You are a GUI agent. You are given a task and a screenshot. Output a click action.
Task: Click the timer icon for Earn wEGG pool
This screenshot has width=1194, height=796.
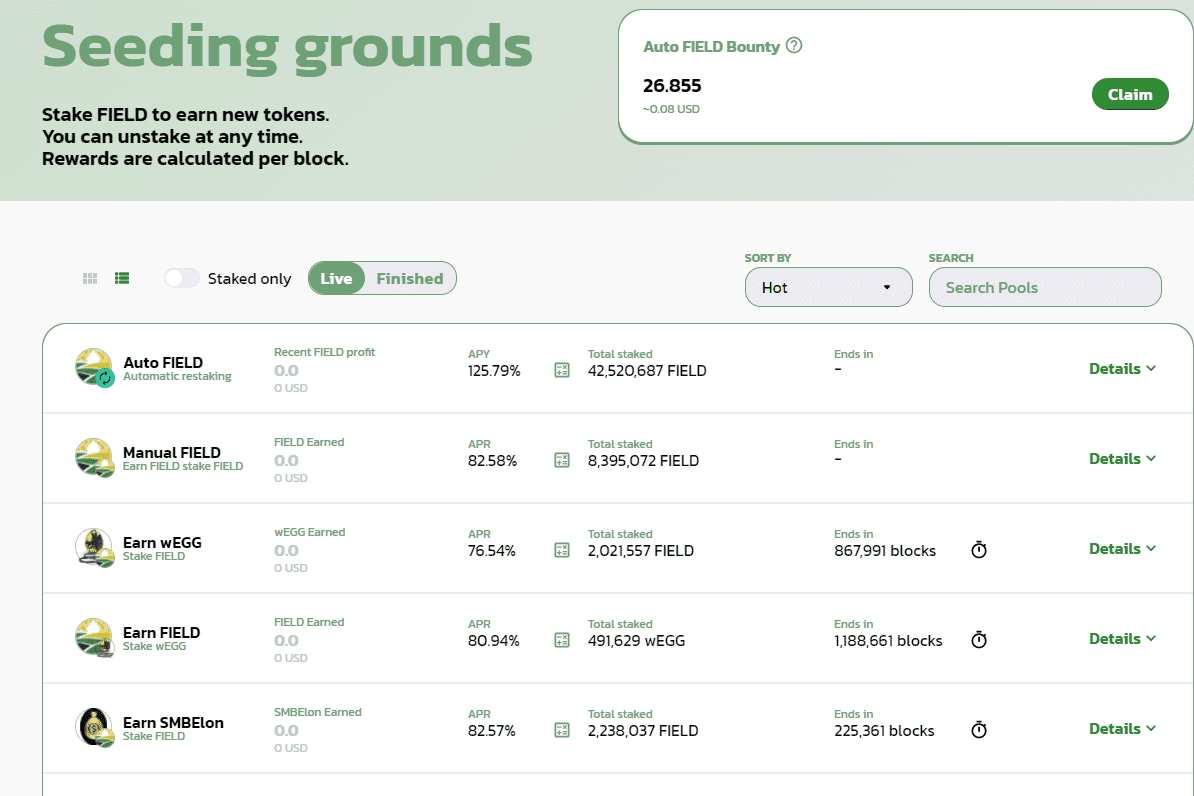pos(978,549)
